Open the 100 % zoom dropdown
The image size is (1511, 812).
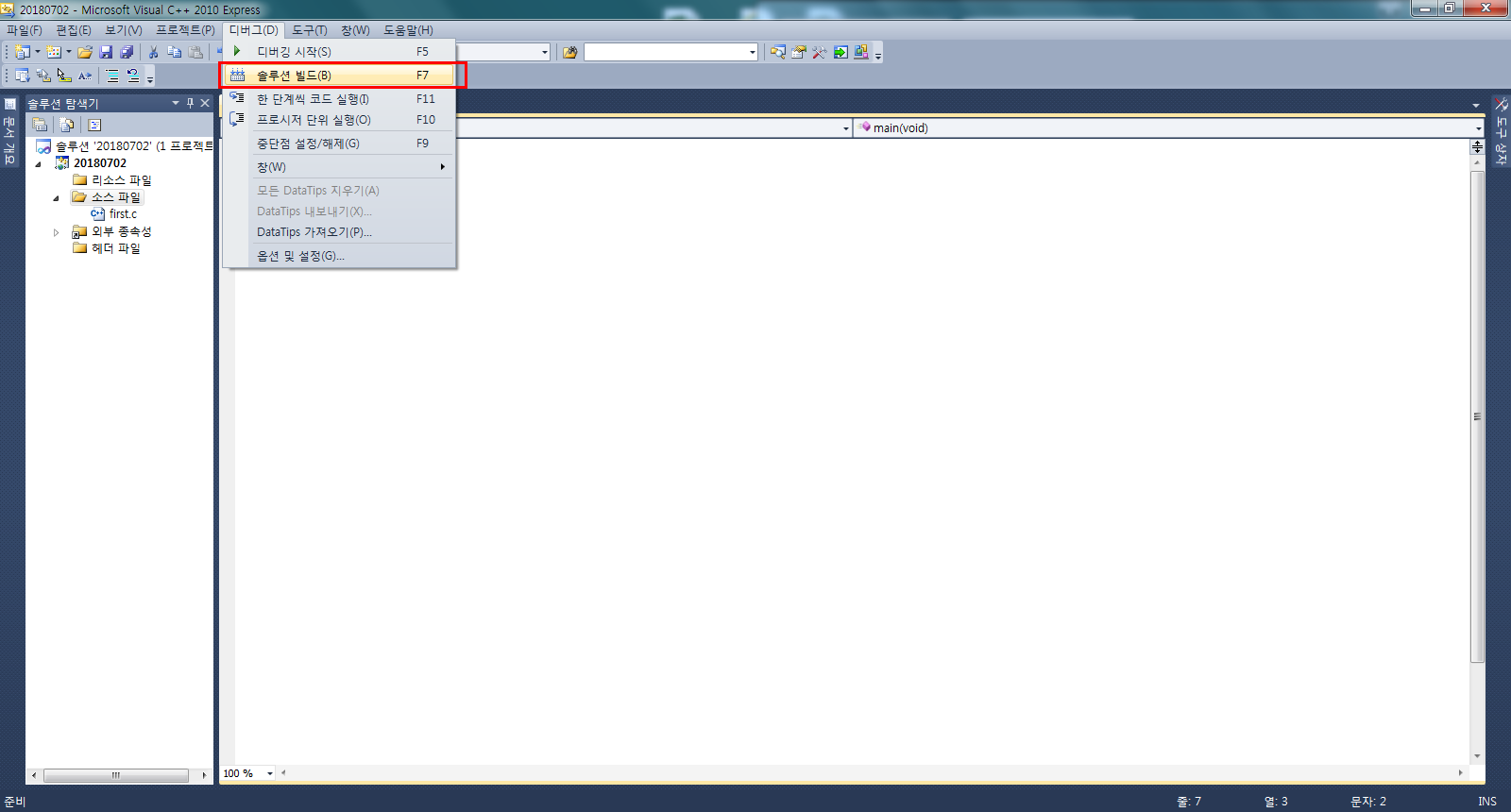(270, 773)
